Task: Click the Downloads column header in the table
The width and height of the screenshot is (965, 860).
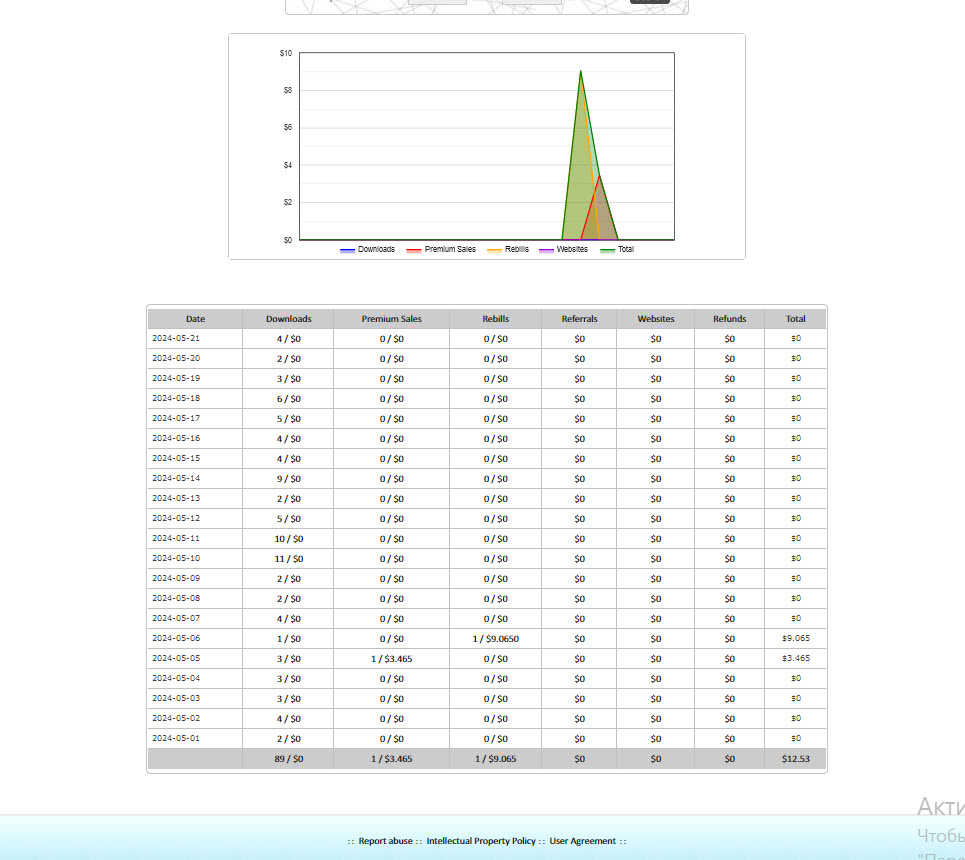Action: point(288,319)
